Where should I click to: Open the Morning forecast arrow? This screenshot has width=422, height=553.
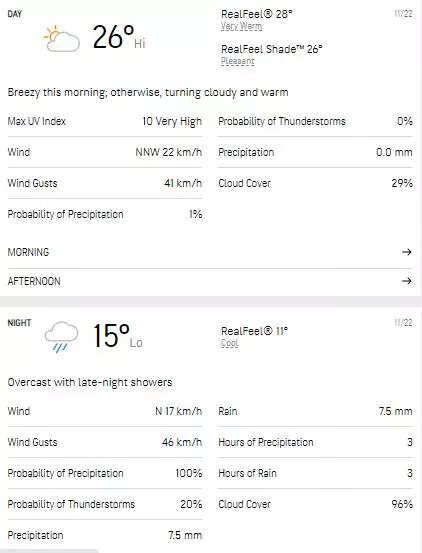[x=407, y=252]
